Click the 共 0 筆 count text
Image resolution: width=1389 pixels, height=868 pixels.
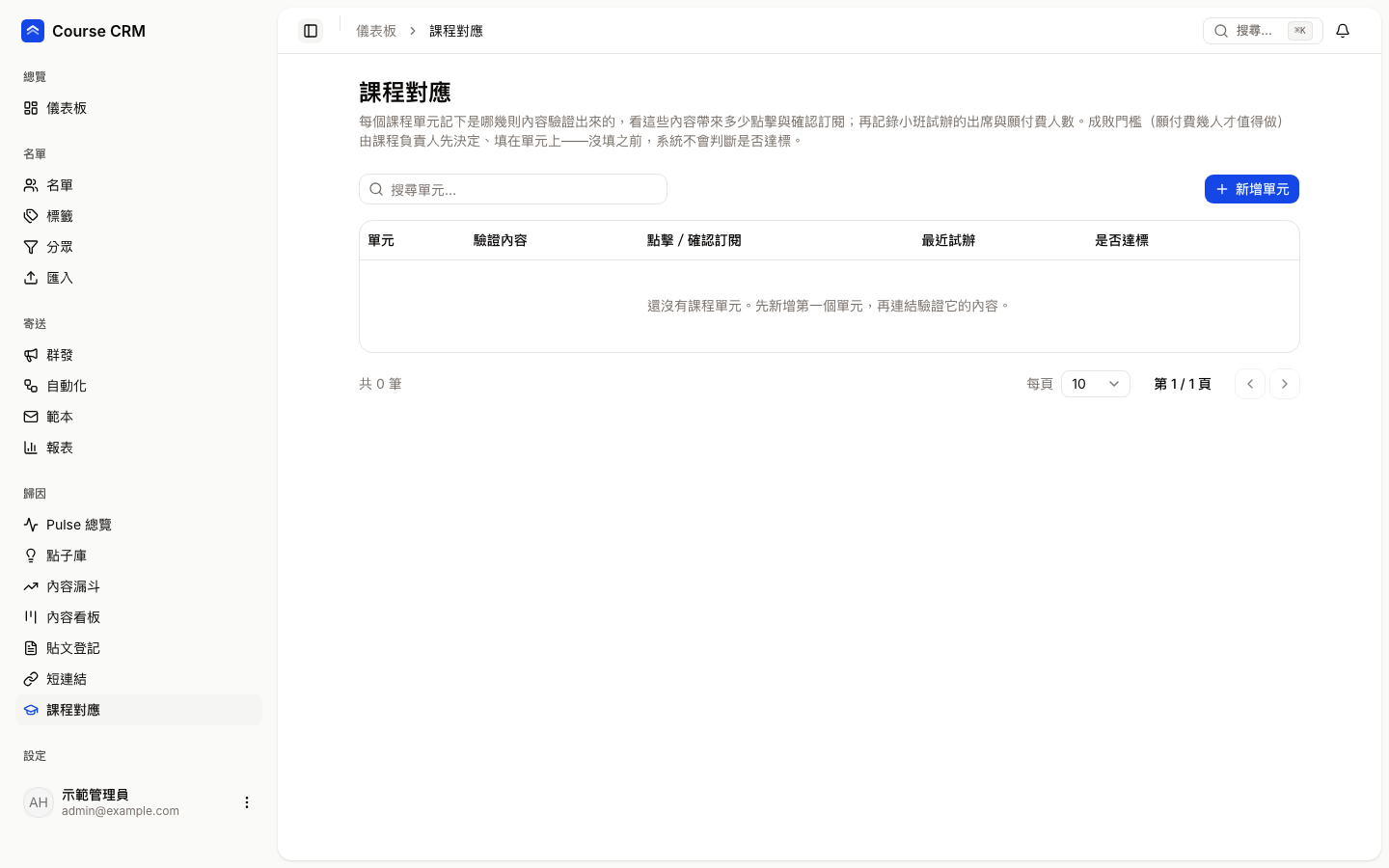click(x=380, y=384)
